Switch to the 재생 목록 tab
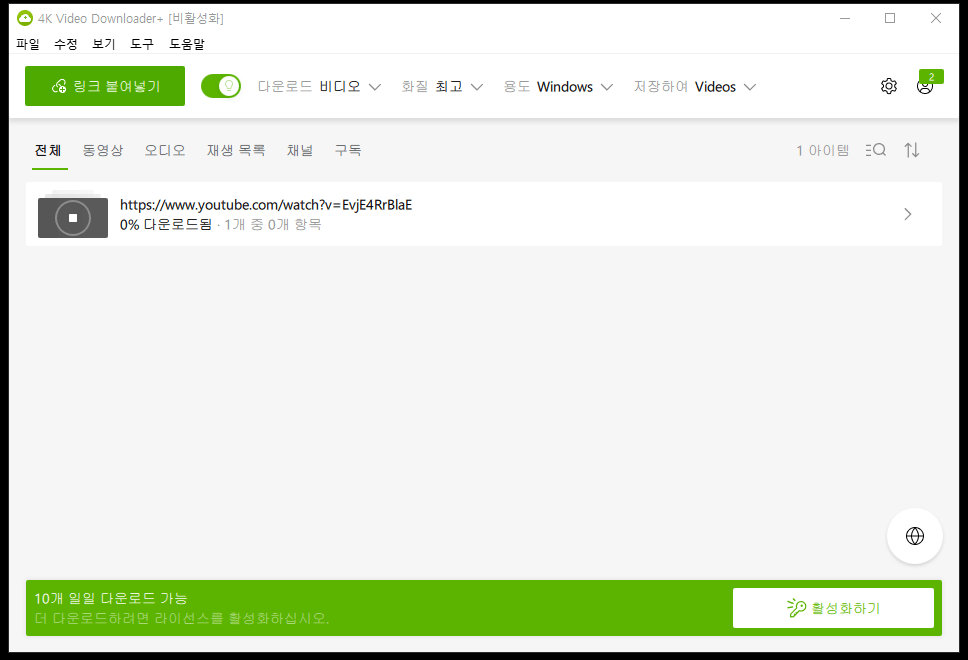The width and height of the screenshot is (968, 660). pyautogui.click(x=236, y=150)
